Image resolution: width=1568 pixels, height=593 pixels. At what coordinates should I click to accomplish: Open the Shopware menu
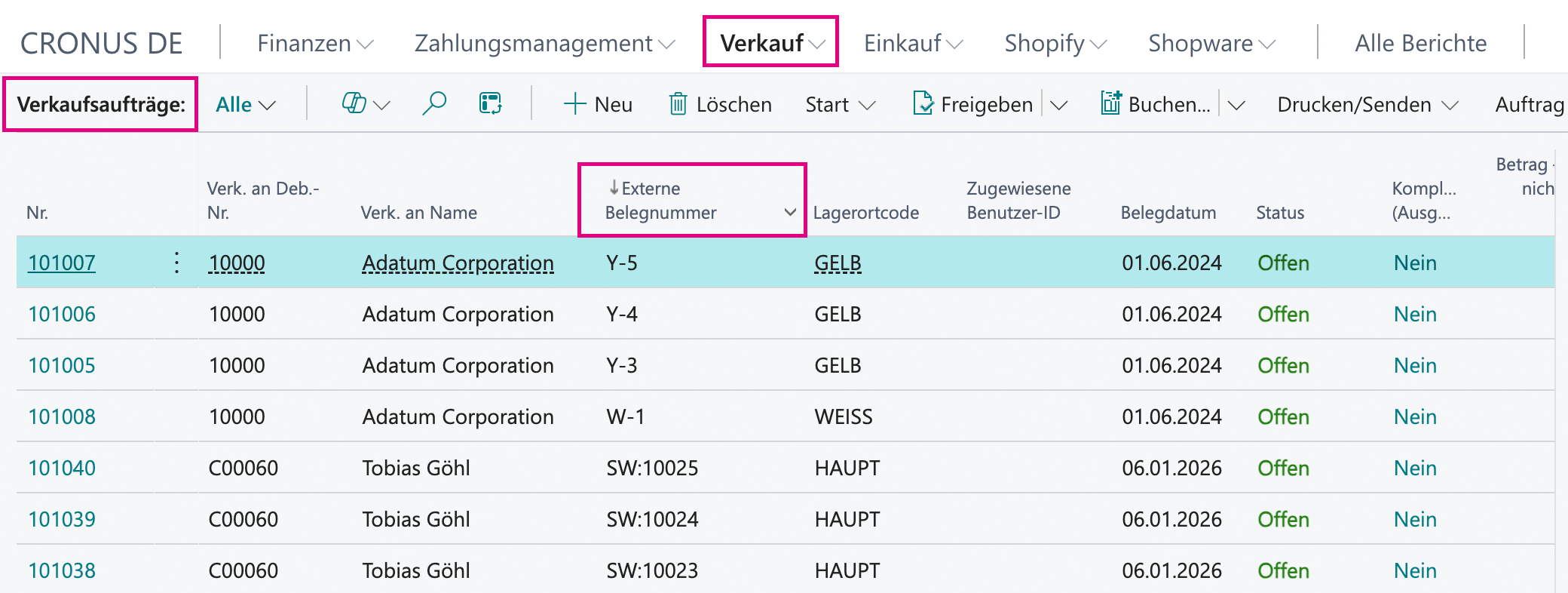pyautogui.click(x=1211, y=43)
